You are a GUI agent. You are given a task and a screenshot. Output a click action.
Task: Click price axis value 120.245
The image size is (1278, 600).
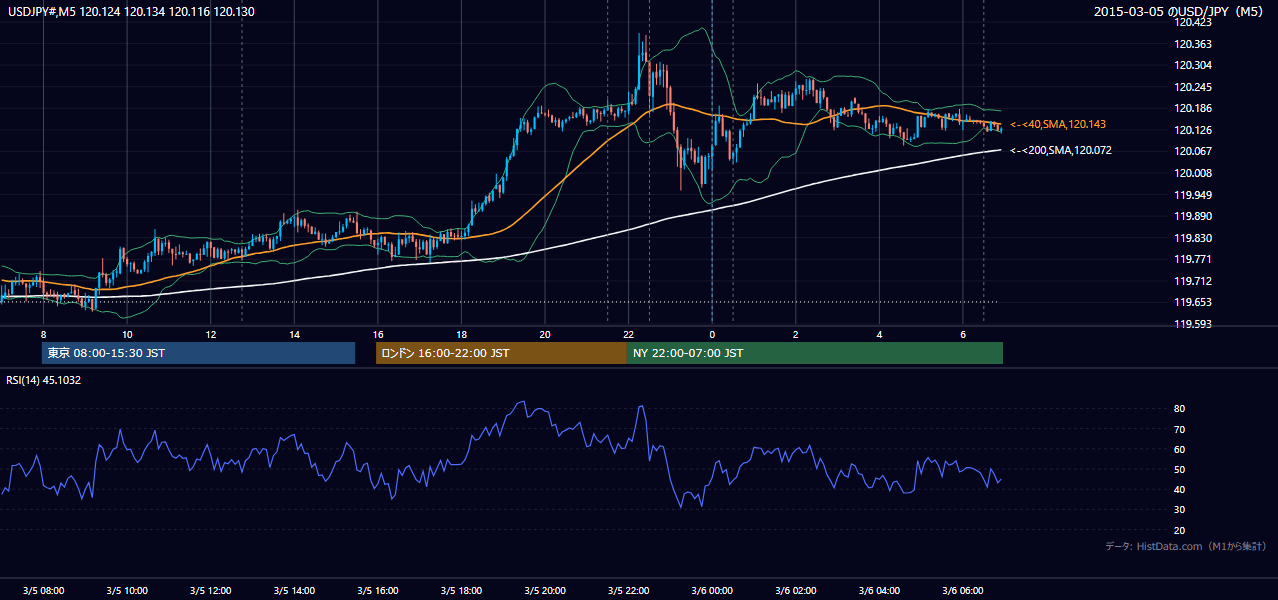pos(1195,87)
